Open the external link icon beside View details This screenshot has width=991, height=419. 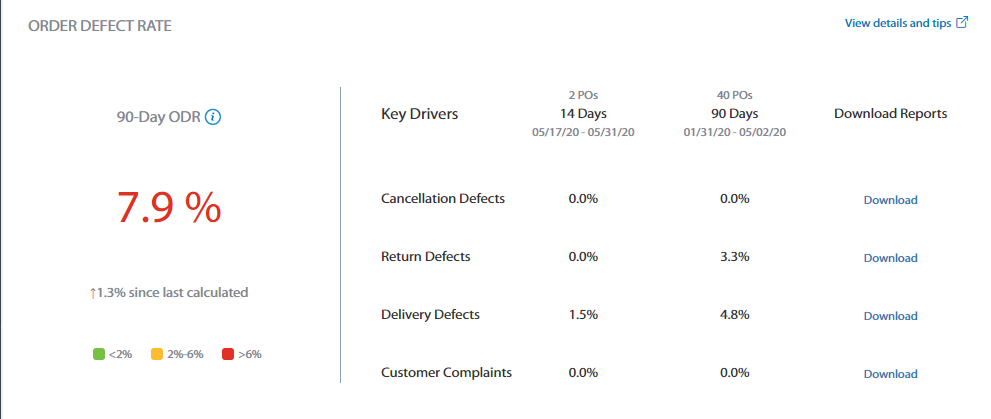tap(962, 23)
